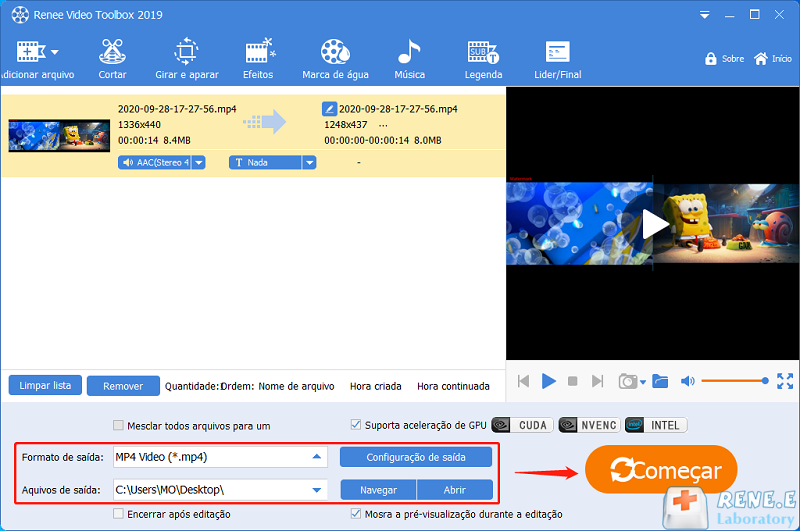Click the Remover button
Viewport: 800px width, 531px height.
[x=123, y=386]
